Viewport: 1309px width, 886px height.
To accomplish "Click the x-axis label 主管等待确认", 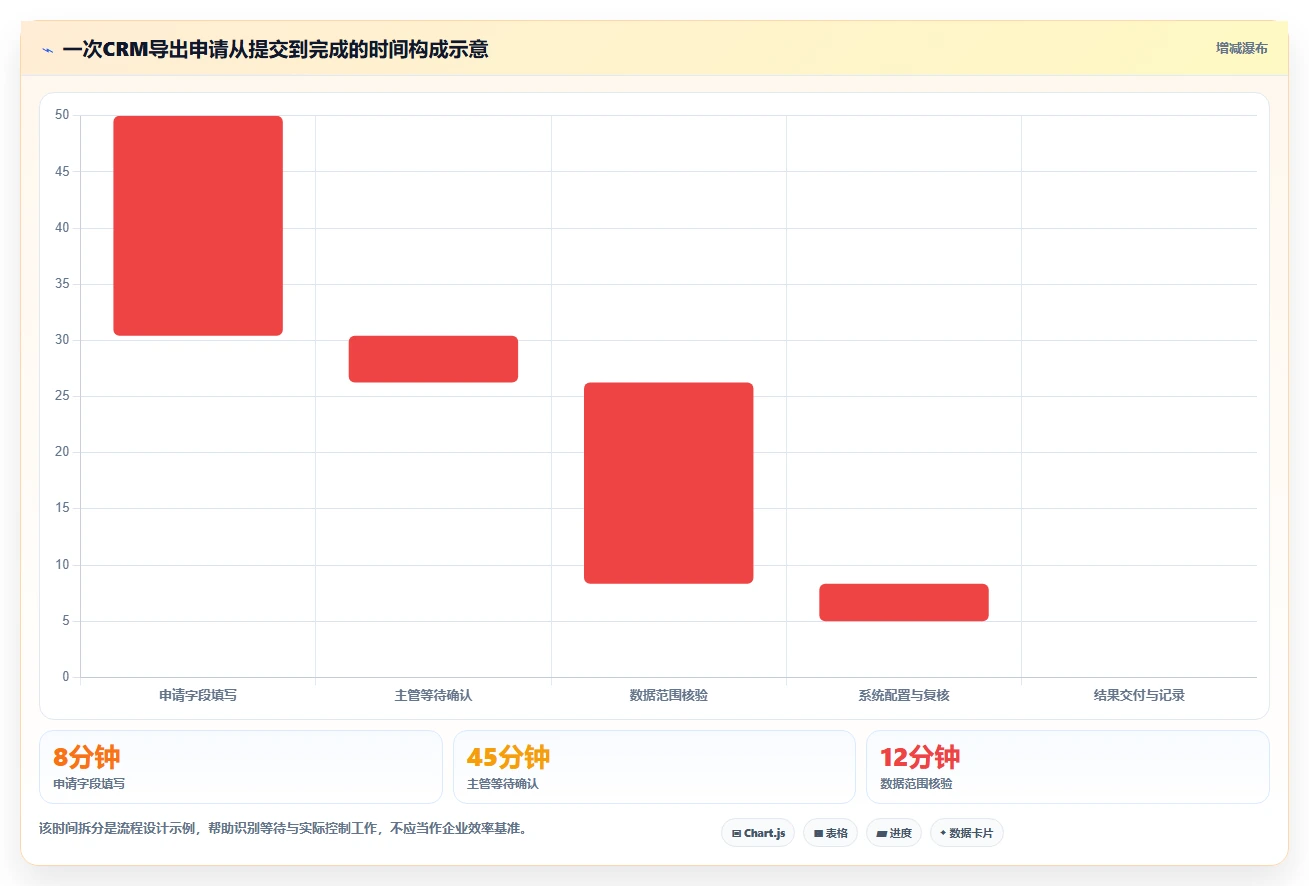I will pos(433,695).
